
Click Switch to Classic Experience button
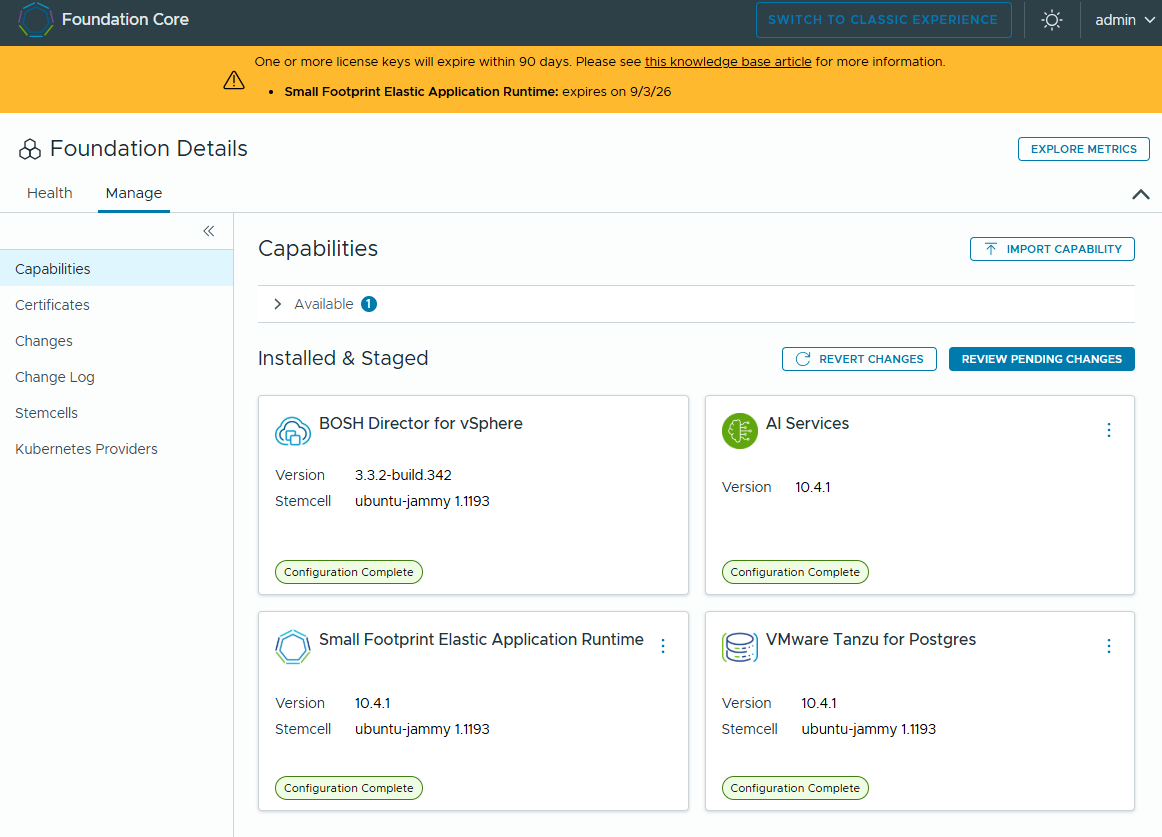883,20
